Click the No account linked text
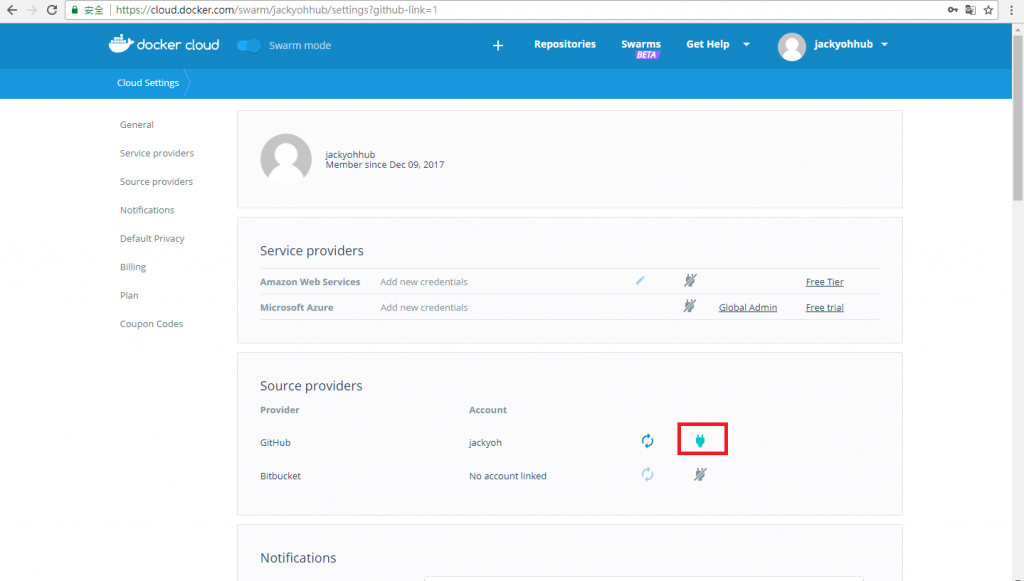This screenshot has height=581, width=1024. click(507, 476)
